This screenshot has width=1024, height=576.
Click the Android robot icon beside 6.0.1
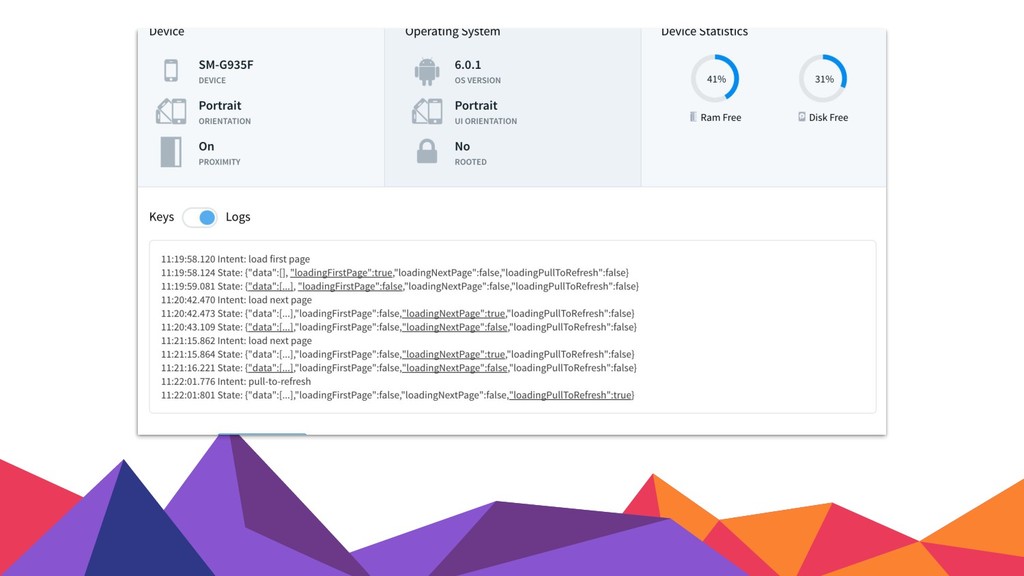[x=426, y=71]
